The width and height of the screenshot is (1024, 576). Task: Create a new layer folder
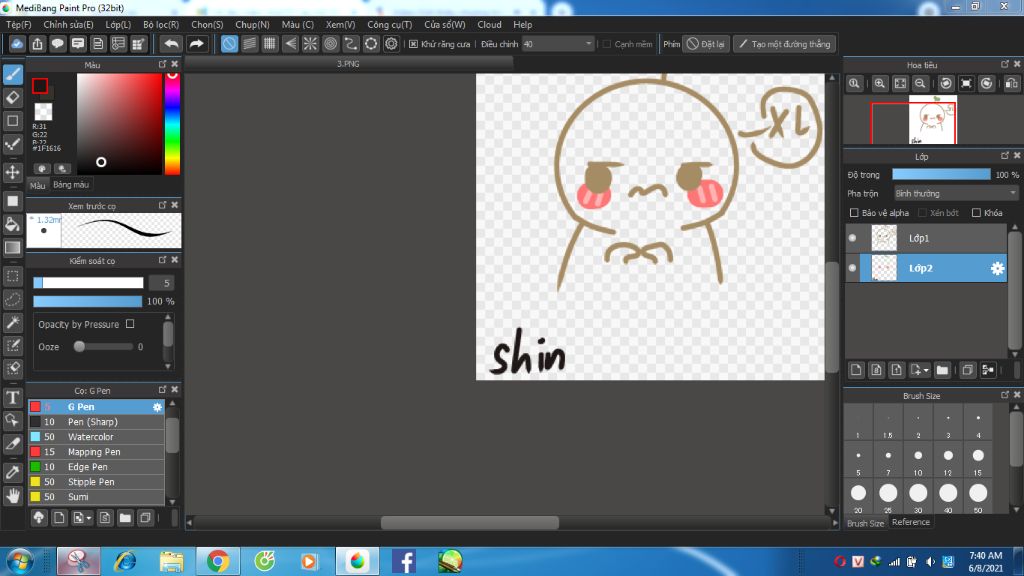pyautogui.click(x=942, y=370)
